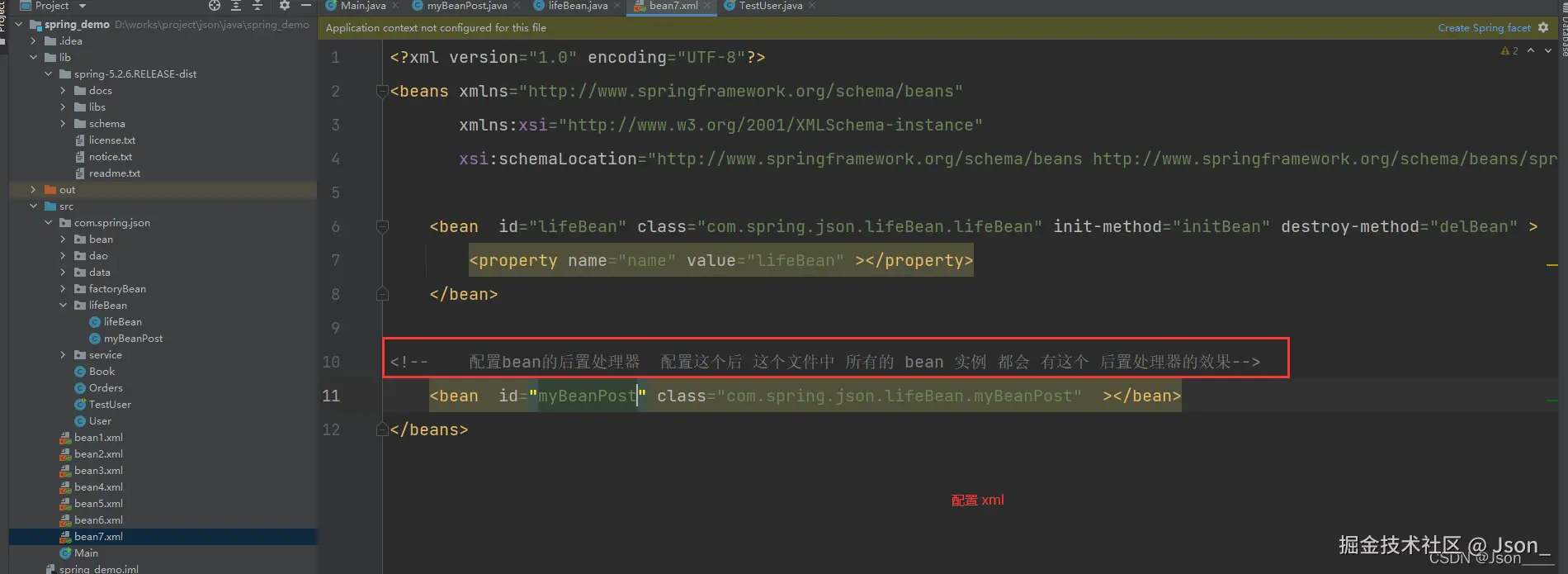Image resolution: width=1568 pixels, height=574 pixels.
Task: Collapse the lifeBean package
Action: click(x=63, y=305)
